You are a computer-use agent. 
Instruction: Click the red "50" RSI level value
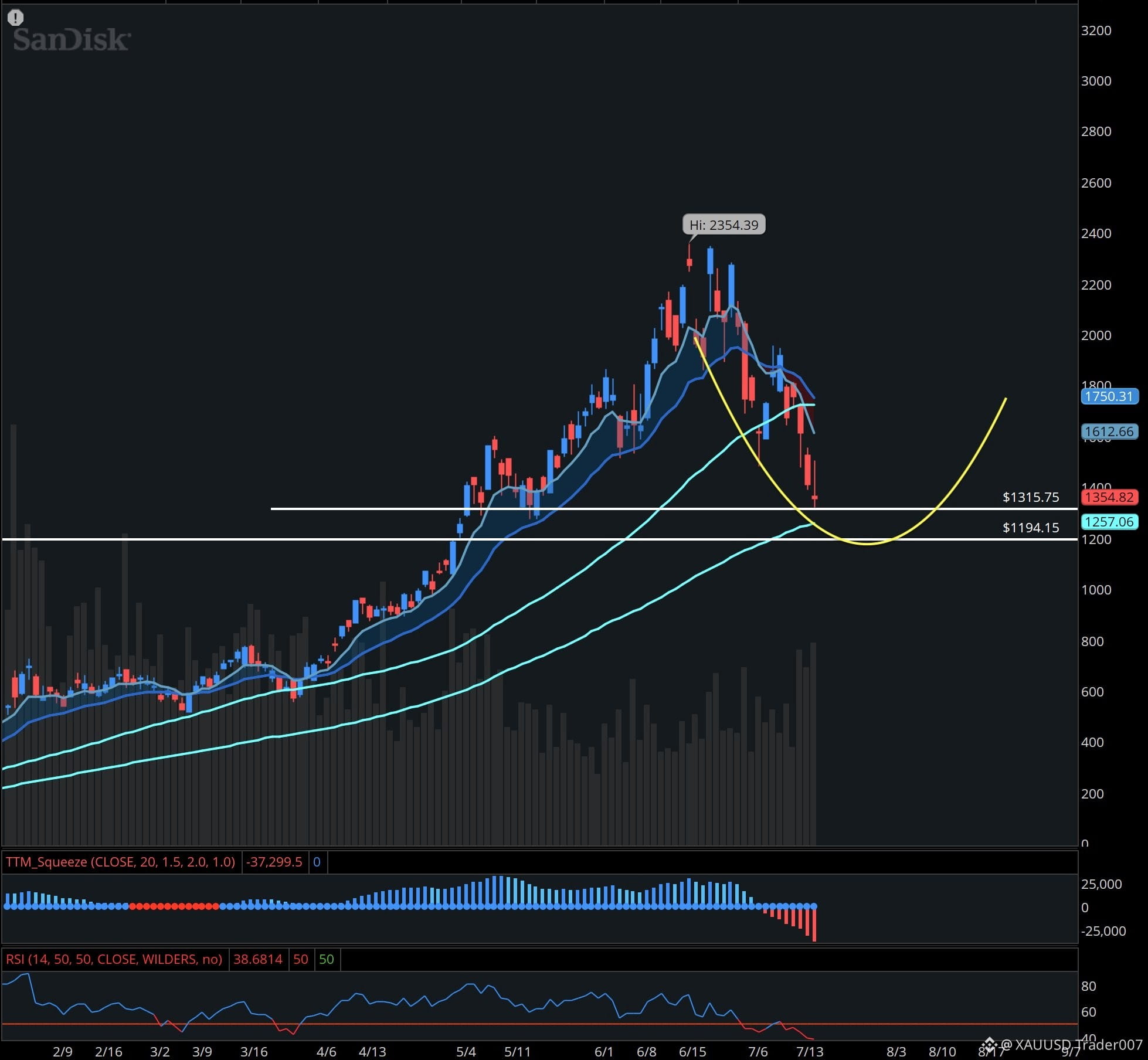point(301,959)
